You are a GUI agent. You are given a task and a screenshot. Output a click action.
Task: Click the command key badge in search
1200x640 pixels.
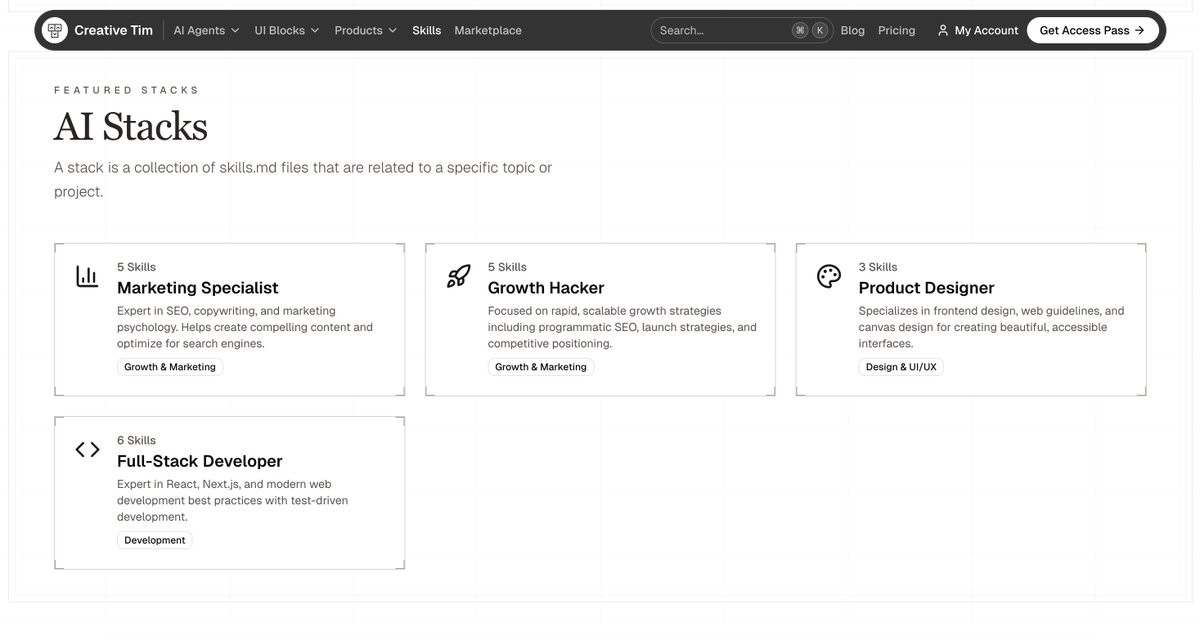[x=800, y=30]
